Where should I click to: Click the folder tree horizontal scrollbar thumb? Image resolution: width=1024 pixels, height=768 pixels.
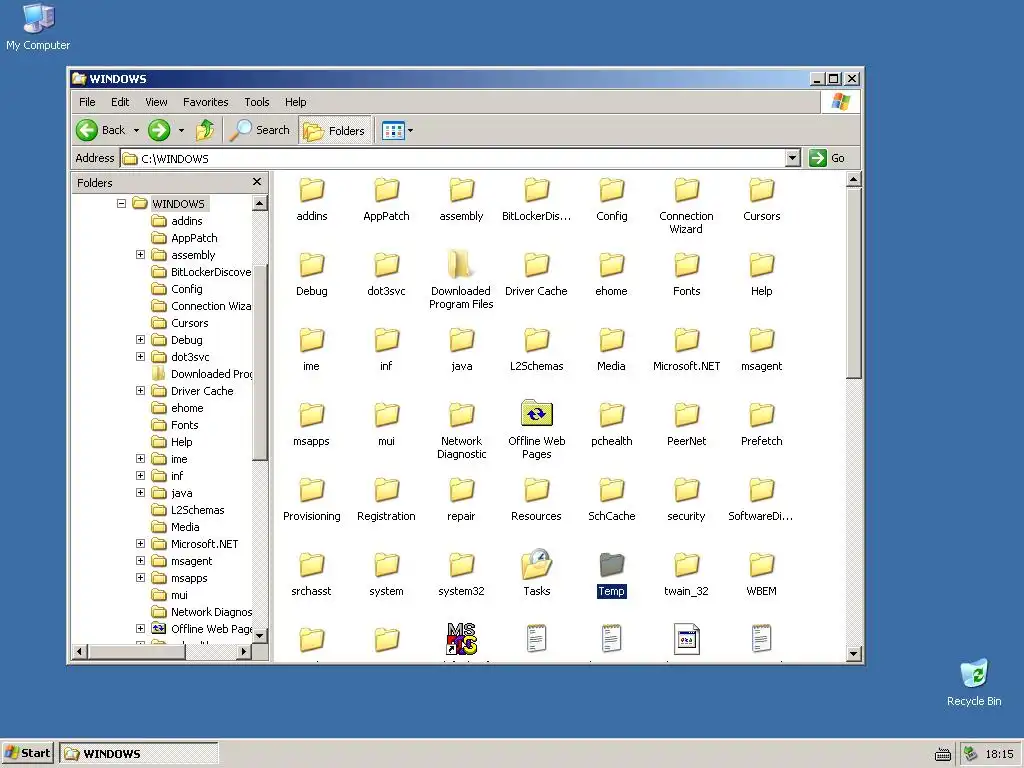(x=137, y=651)
